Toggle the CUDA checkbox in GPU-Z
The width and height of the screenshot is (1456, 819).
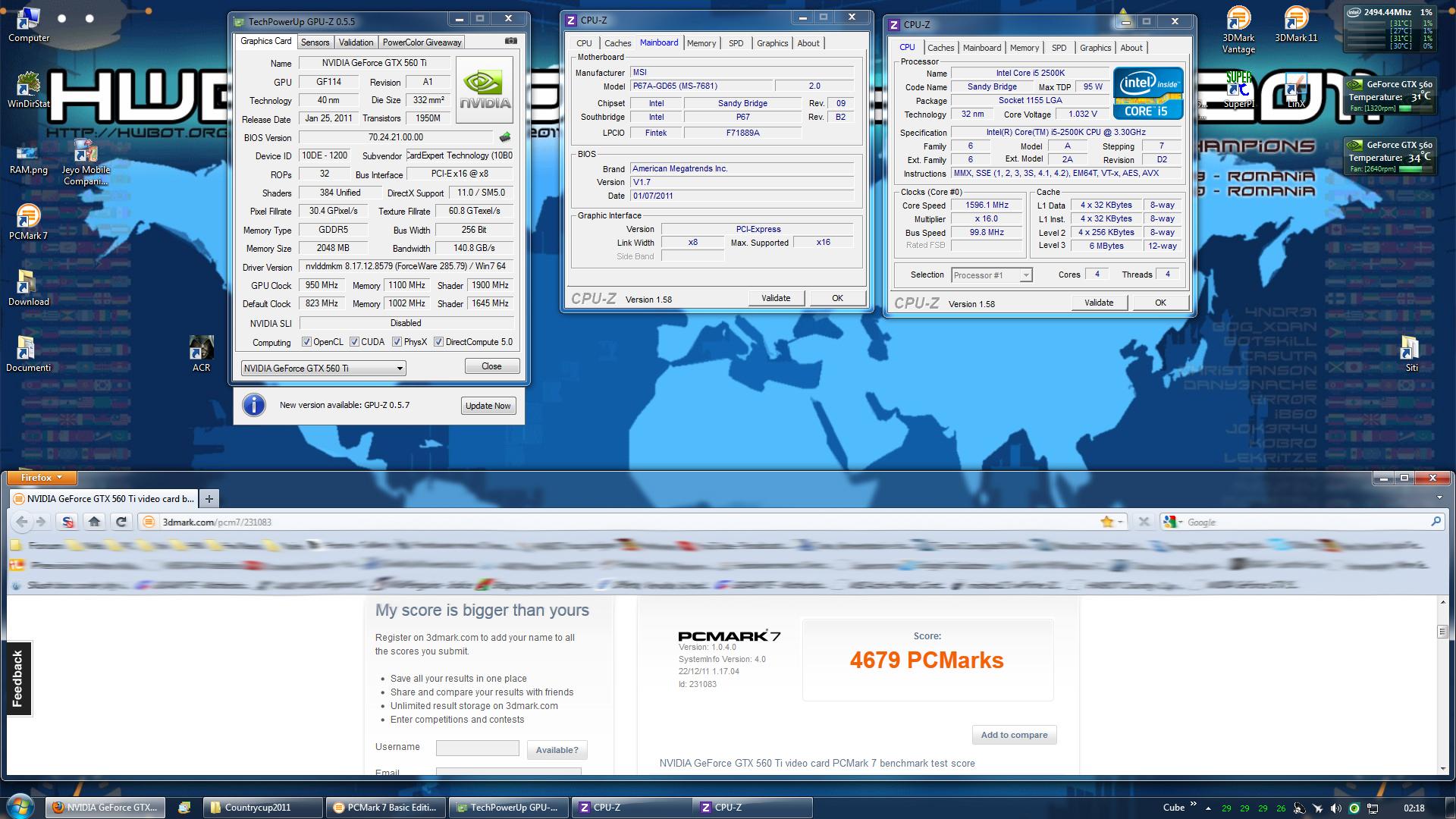(x=354, y=342)
